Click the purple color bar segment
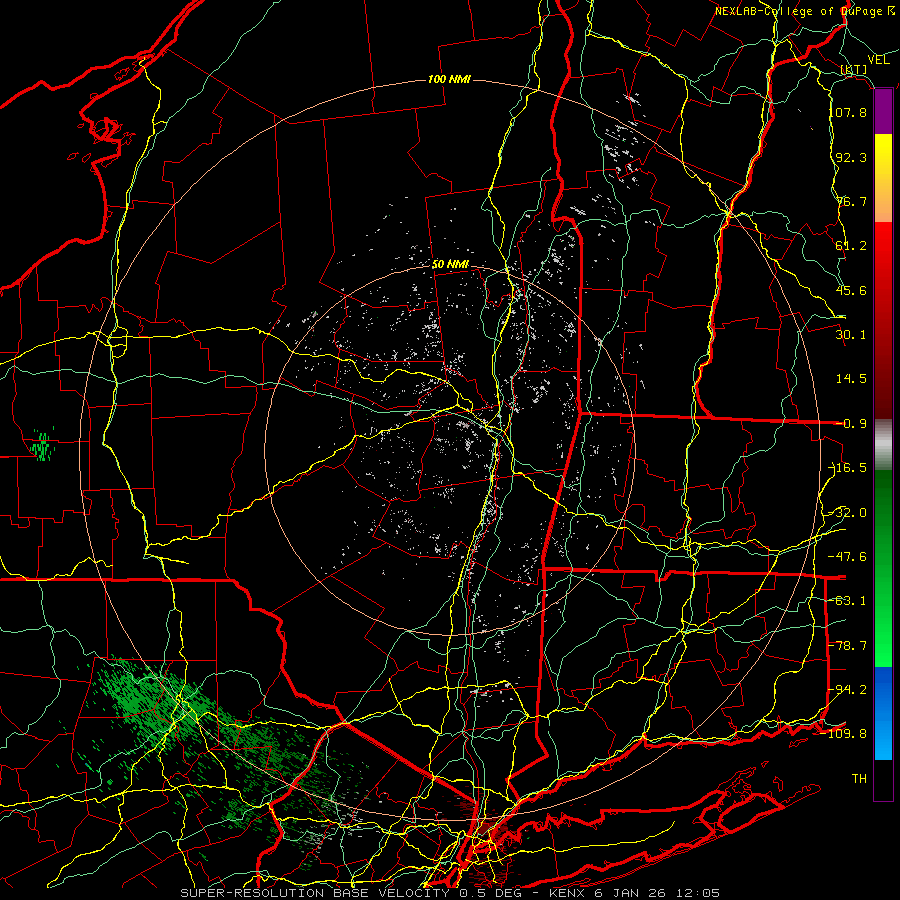The image size is (900, 900). click(883, 111)
